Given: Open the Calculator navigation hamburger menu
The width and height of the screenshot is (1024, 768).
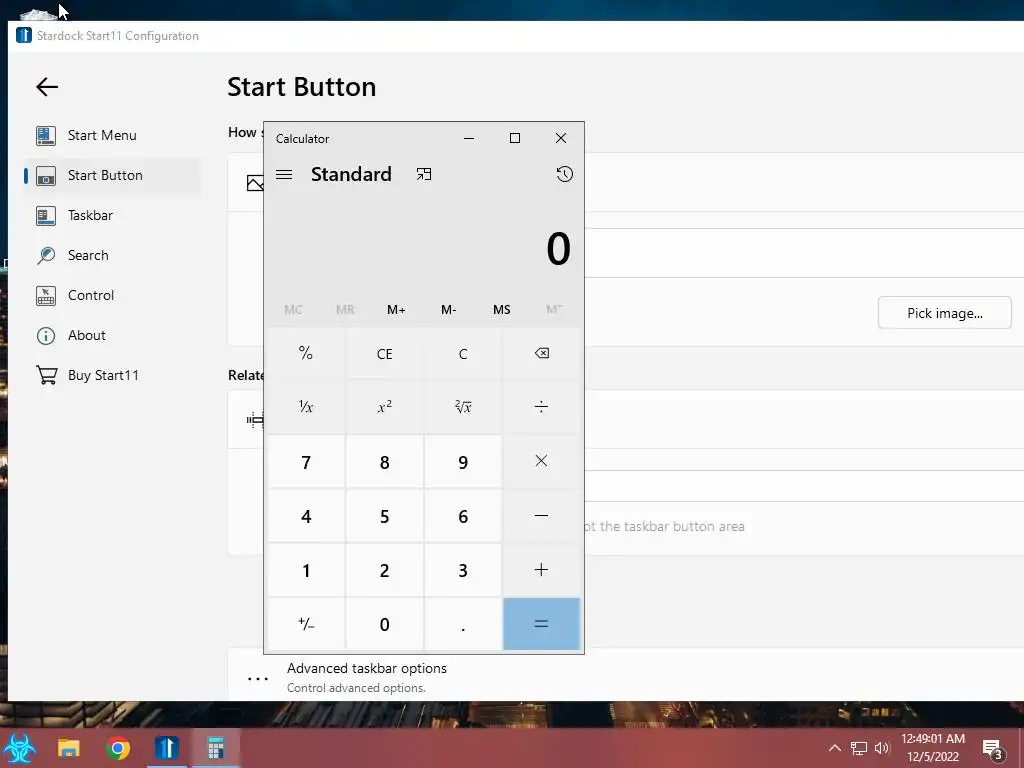Looking at the screenshot, I should [x=283, y=174].
